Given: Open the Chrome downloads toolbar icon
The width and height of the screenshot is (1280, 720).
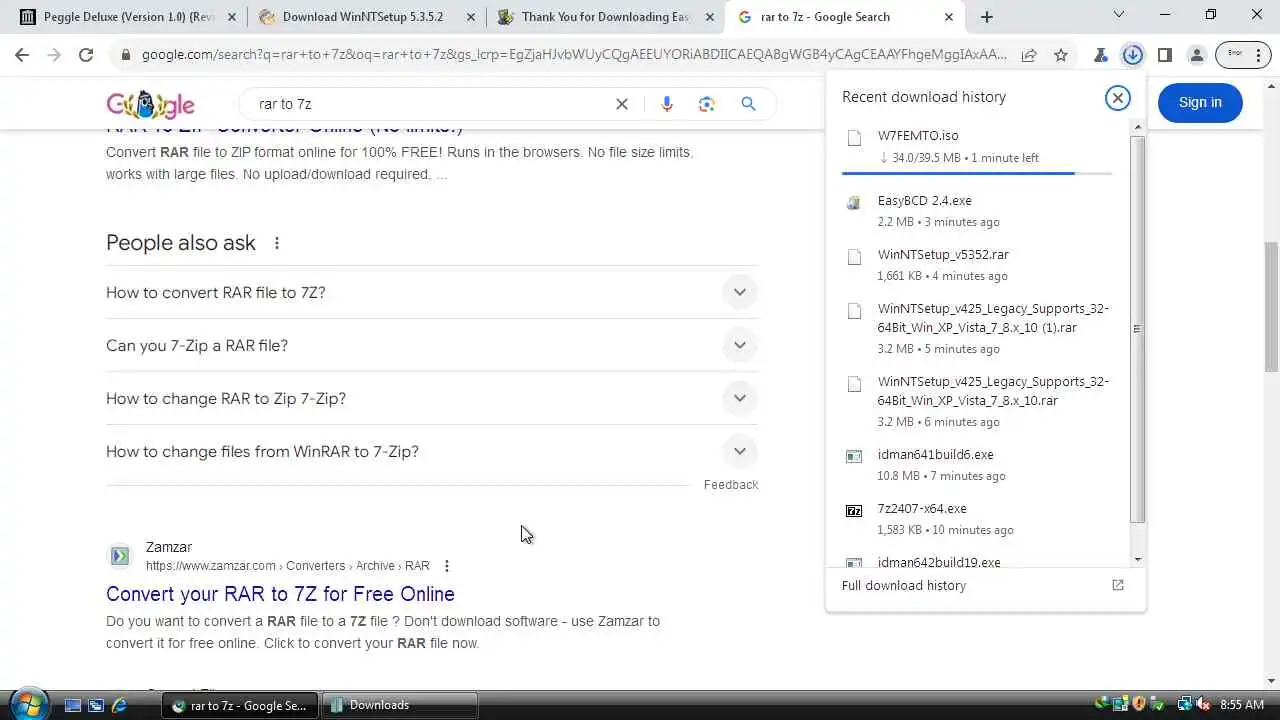Looking at the screenshot, I should point(1133,56).
